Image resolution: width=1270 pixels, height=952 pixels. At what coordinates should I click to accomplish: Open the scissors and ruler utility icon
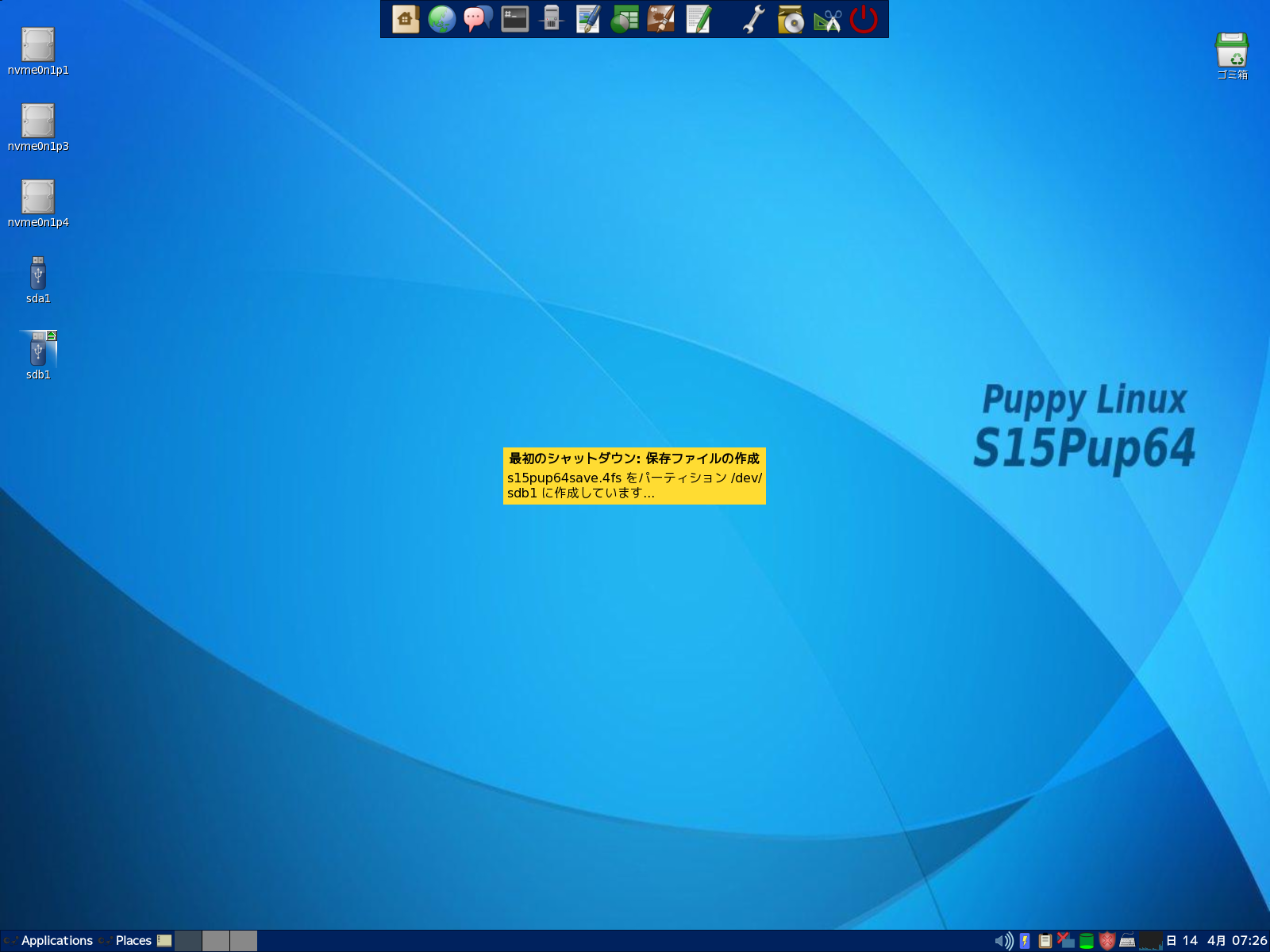coord(827,19)
